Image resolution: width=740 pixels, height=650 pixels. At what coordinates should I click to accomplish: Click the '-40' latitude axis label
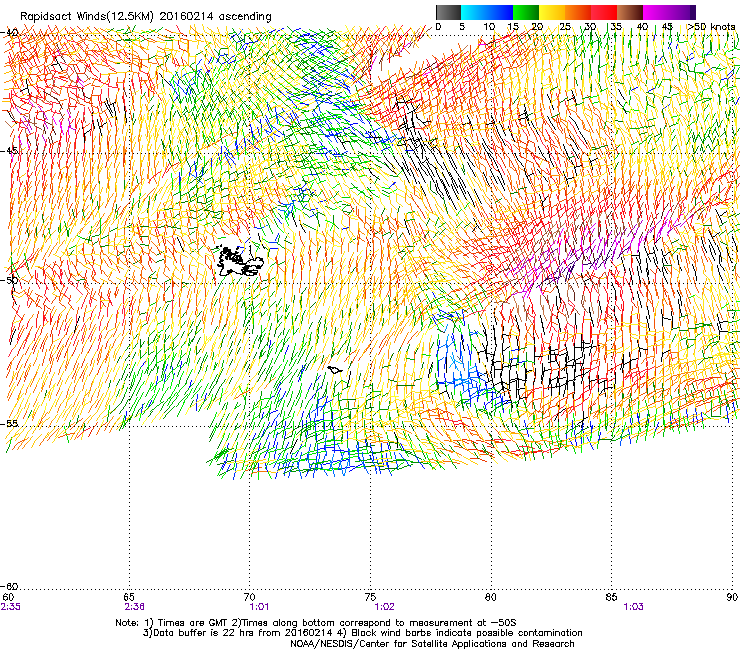tap(9, 33)
